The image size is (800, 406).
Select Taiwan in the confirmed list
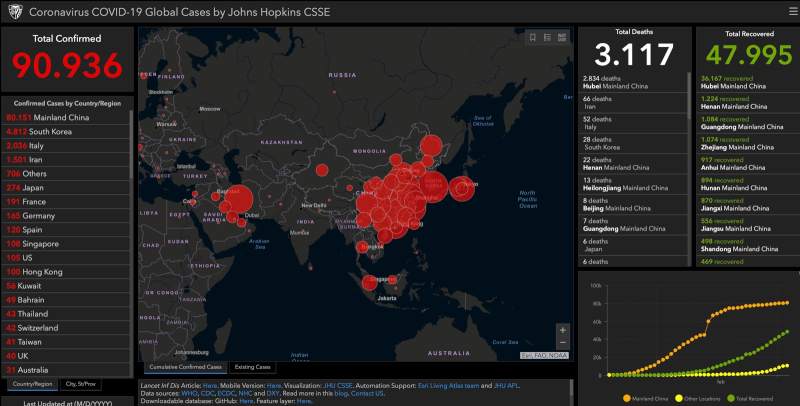click(66, 342)
